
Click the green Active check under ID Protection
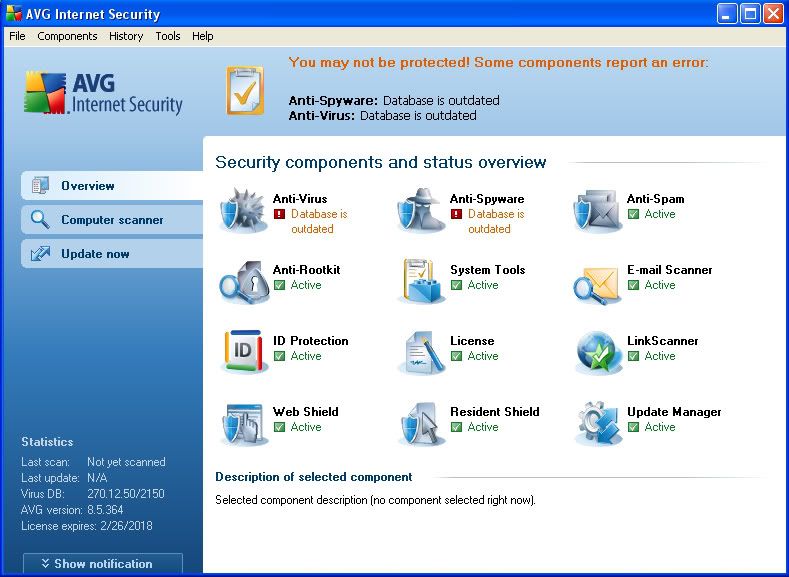[279, 356]
